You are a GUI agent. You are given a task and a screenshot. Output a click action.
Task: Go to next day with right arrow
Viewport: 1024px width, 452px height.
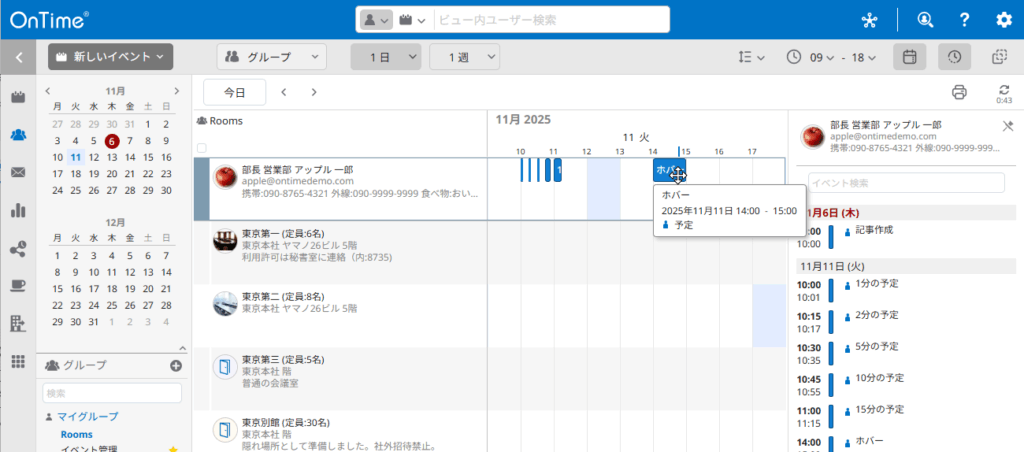314,92
